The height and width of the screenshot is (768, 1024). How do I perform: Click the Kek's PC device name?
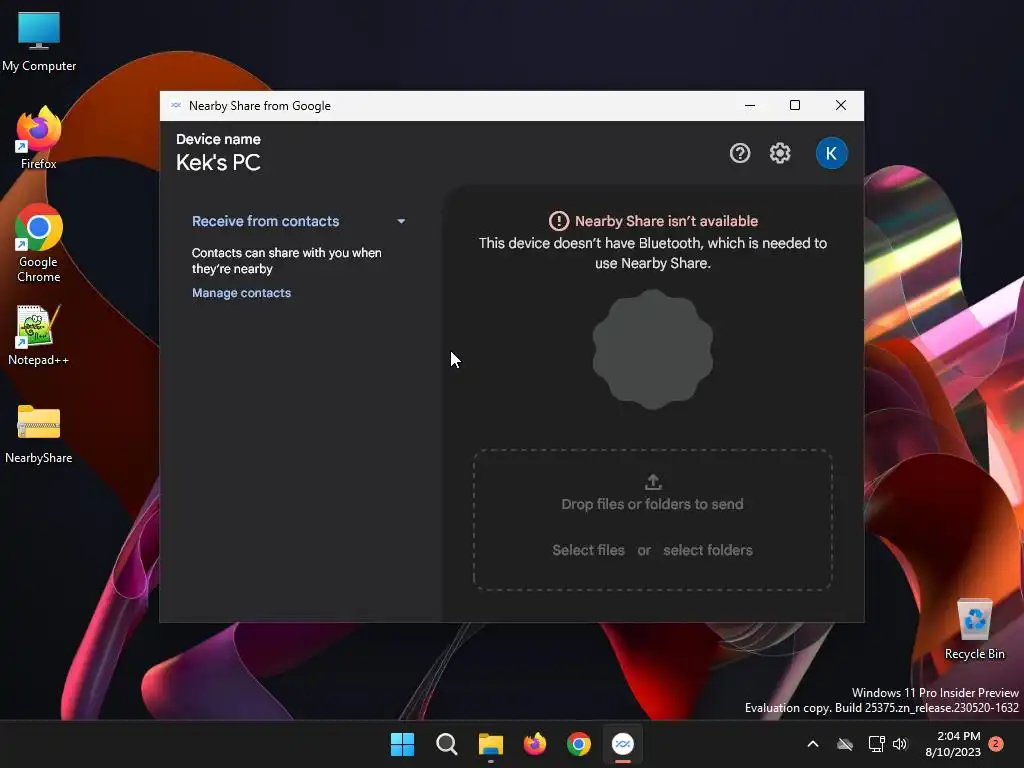218,163
